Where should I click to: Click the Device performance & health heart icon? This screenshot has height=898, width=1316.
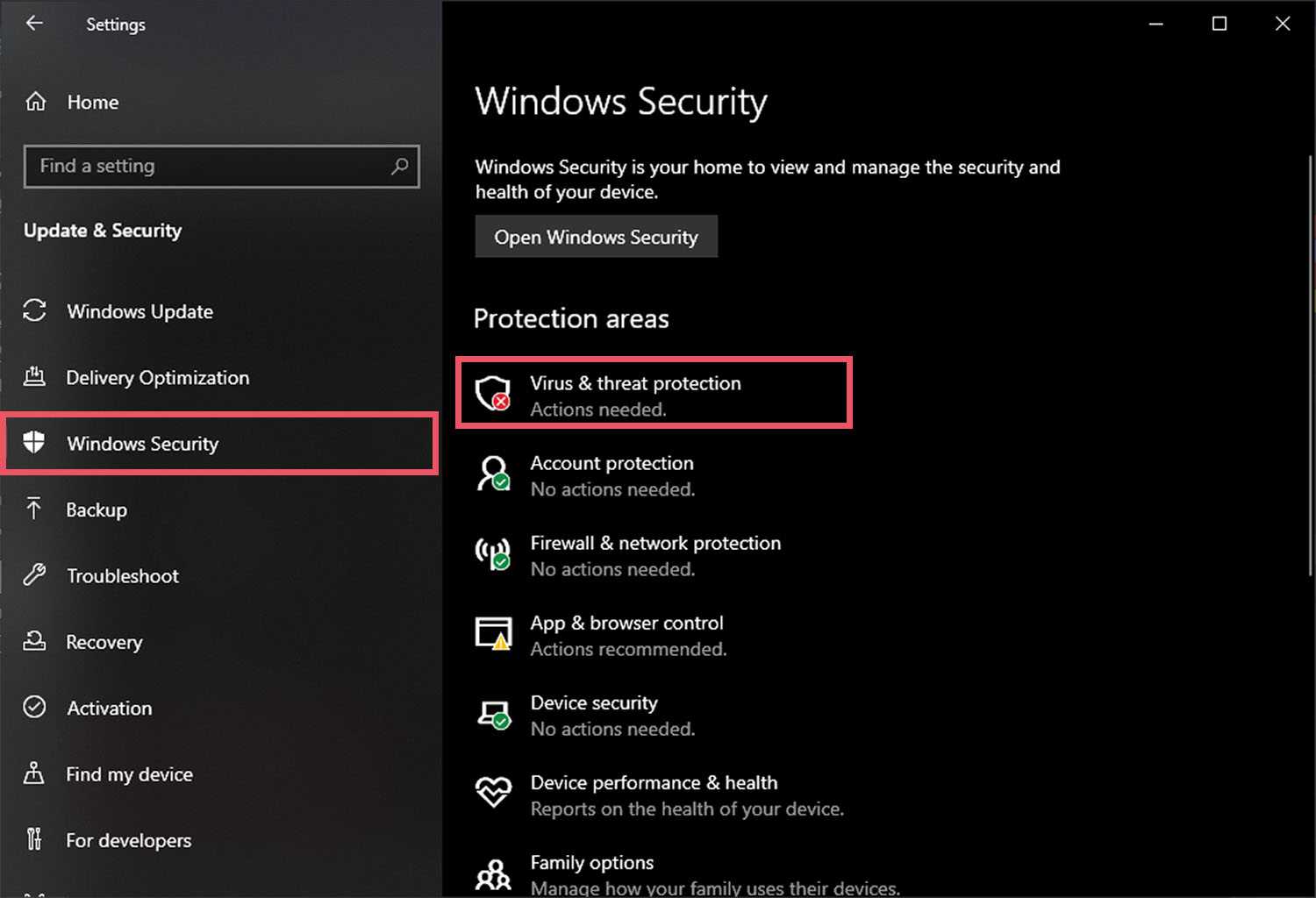click(x=493, y=793)
